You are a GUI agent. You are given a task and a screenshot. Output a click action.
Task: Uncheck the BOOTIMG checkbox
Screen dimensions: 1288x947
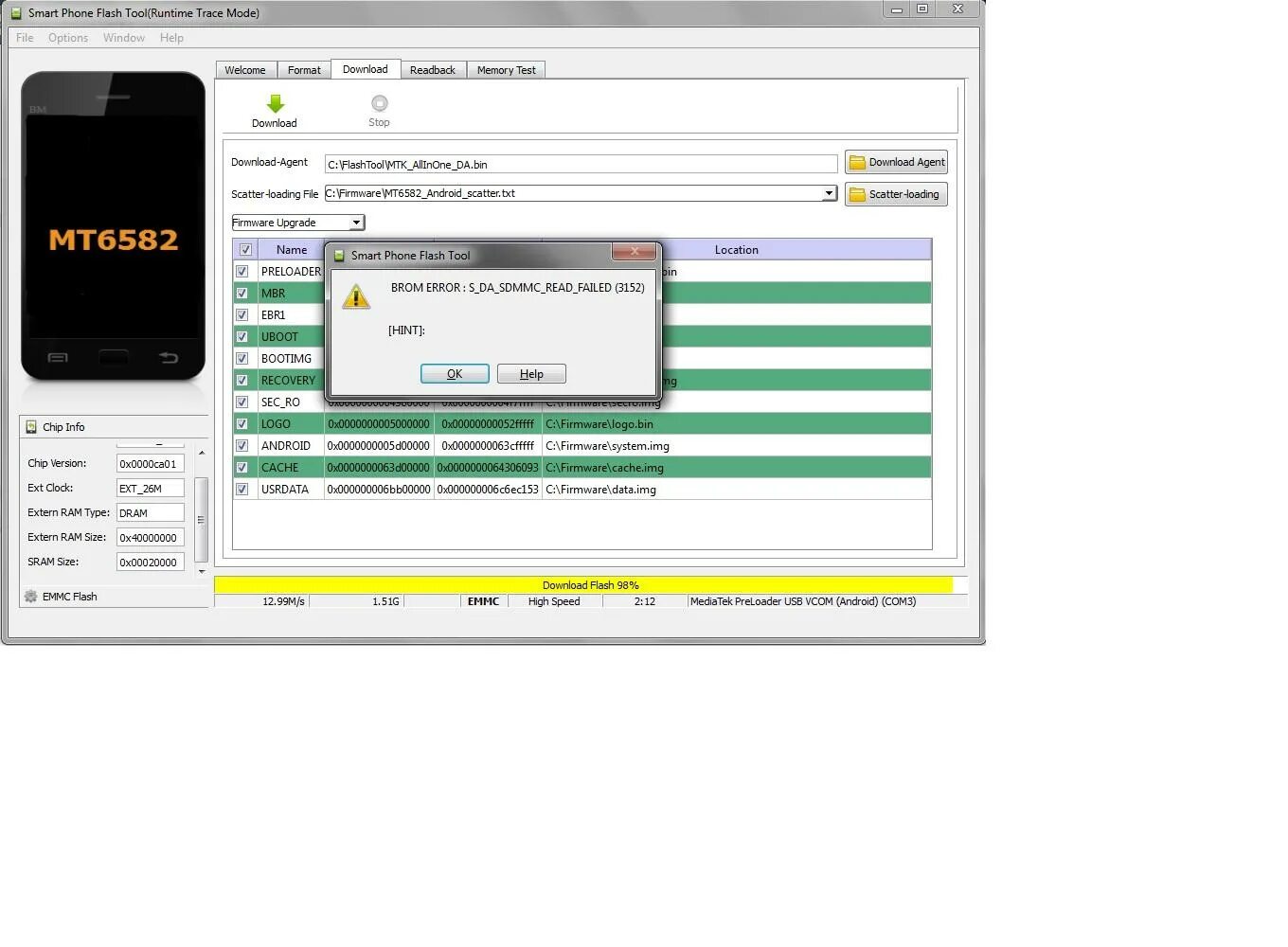pyautogui.click(x=242, y=359)
